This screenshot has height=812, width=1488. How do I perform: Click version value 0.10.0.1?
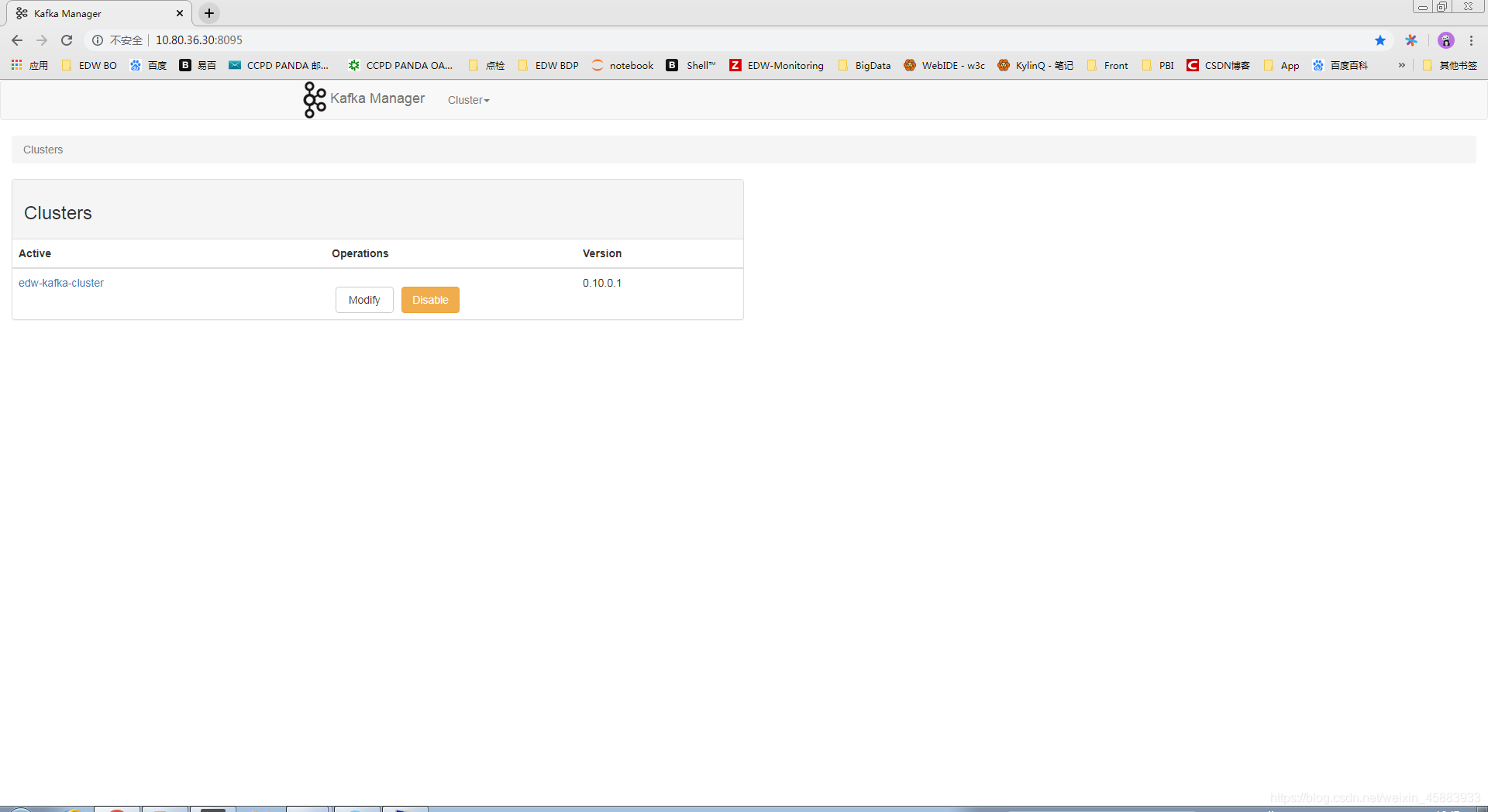point(602,283)
